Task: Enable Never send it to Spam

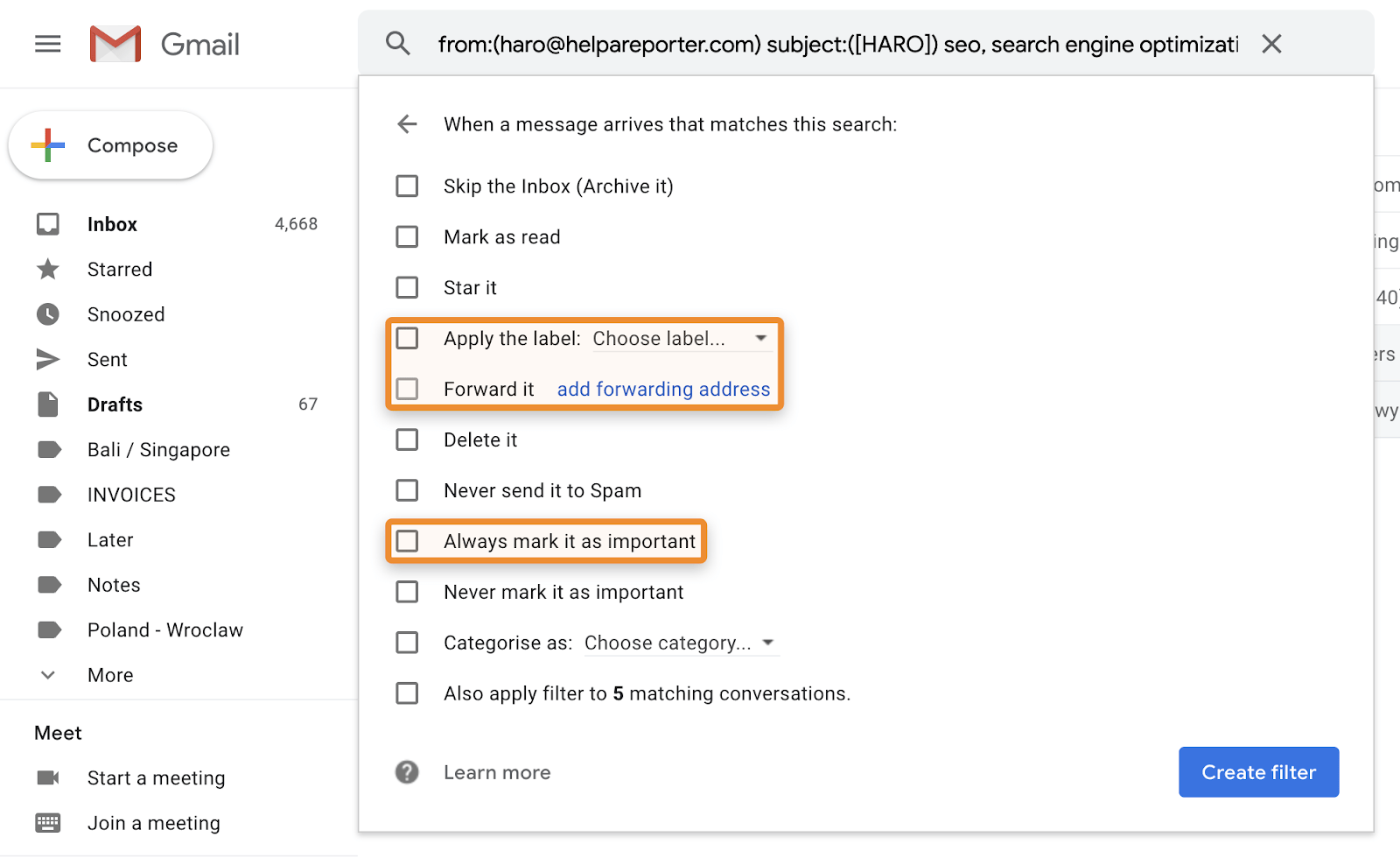Action: coord(407,490)
